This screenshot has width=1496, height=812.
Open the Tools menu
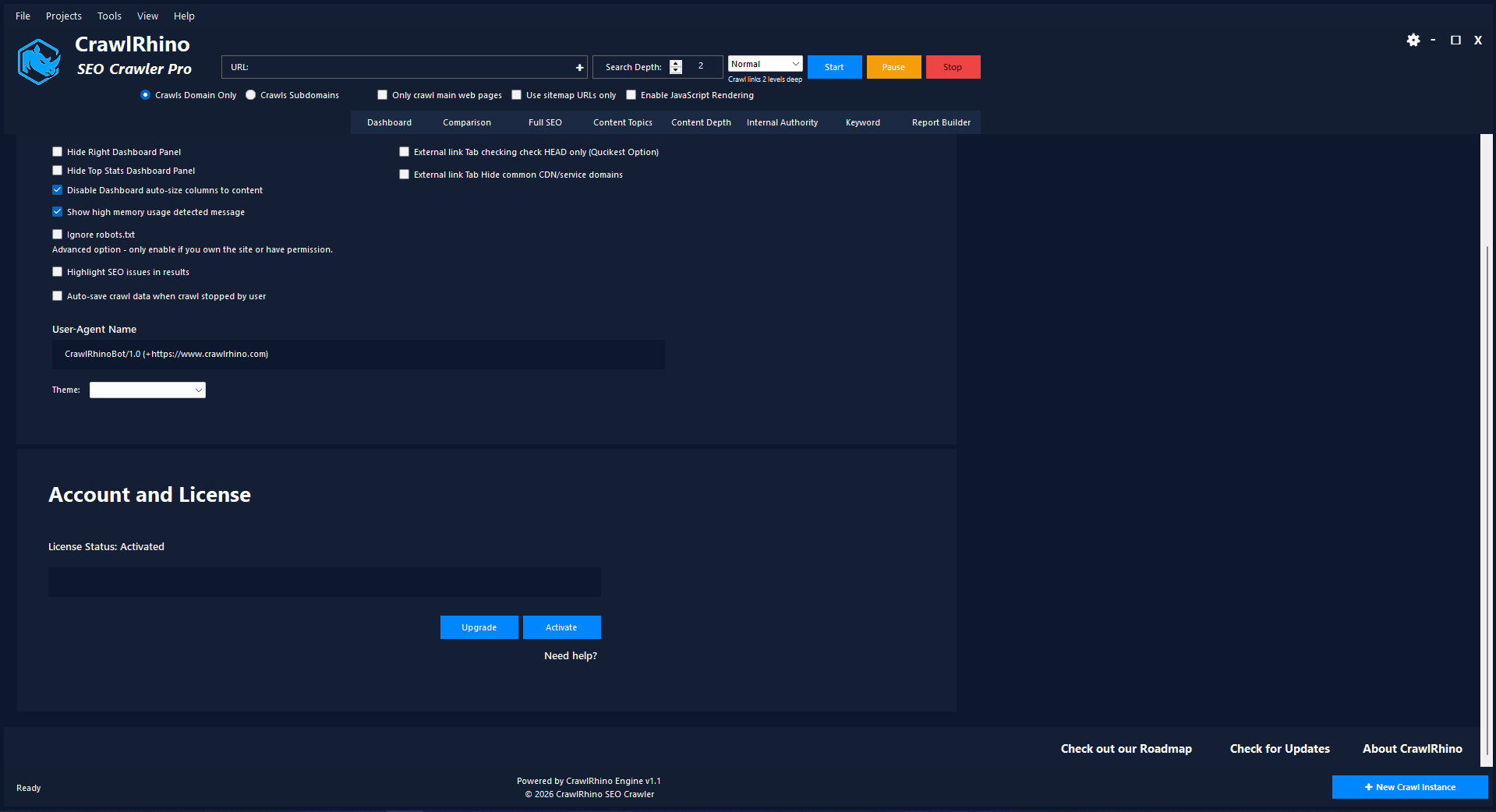click(109, 16)
